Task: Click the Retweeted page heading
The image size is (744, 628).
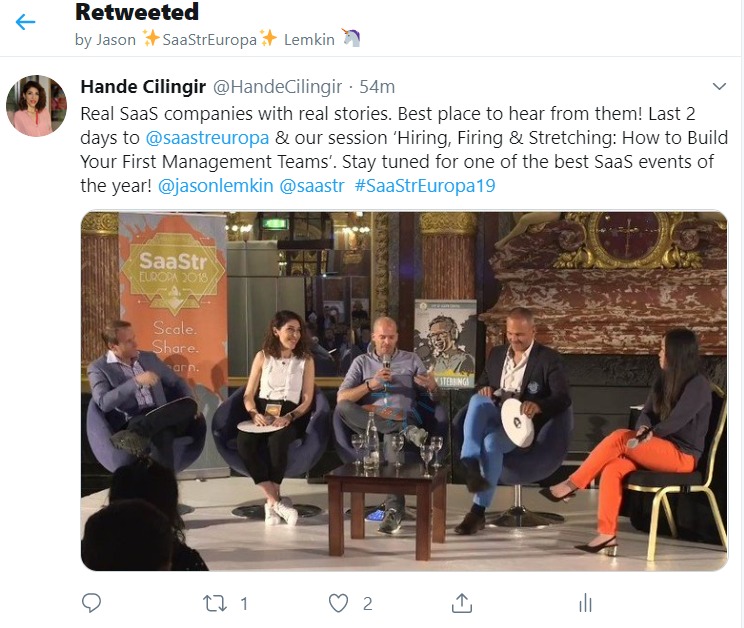Action: [x=137, y=13]
